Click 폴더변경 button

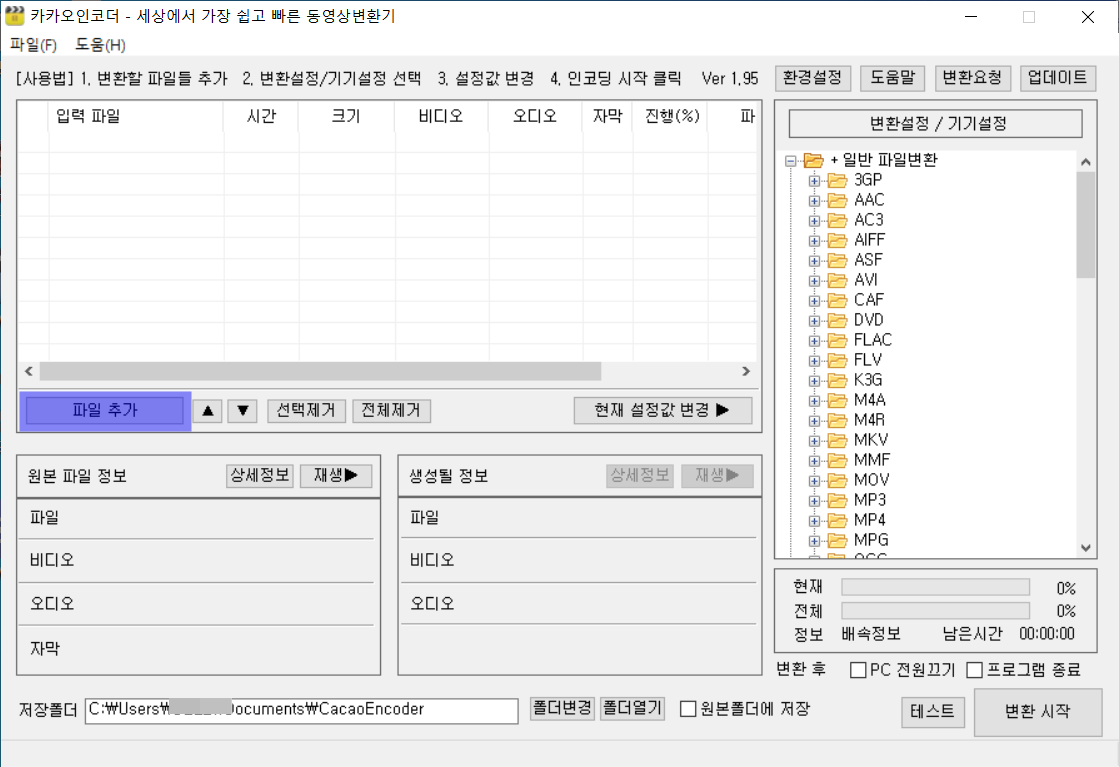pyautogui.click(x=562, y=708)
